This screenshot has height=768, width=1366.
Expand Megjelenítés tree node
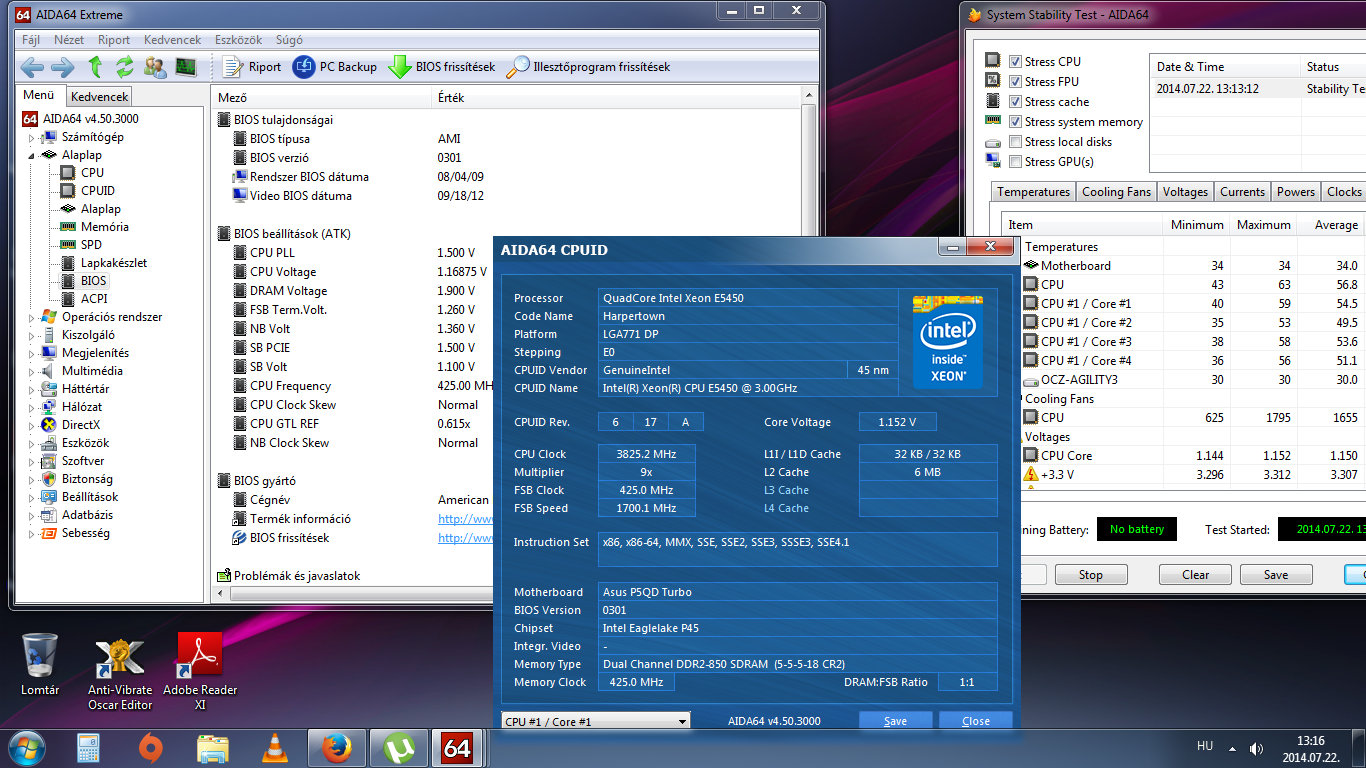[x=31, y=353]
